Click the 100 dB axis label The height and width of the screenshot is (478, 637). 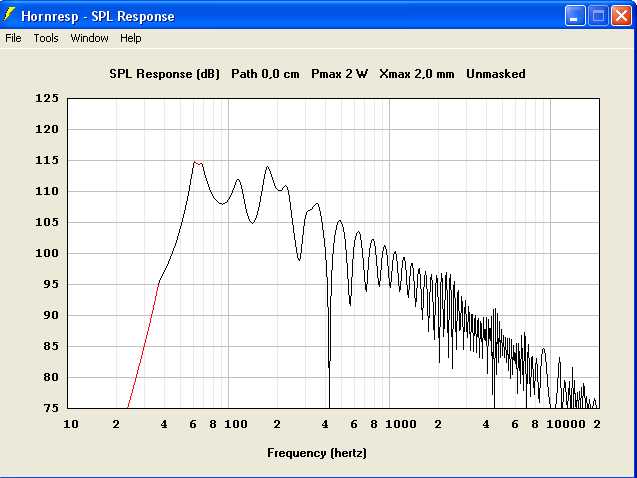pyautogui.click(x=47, y=253)
